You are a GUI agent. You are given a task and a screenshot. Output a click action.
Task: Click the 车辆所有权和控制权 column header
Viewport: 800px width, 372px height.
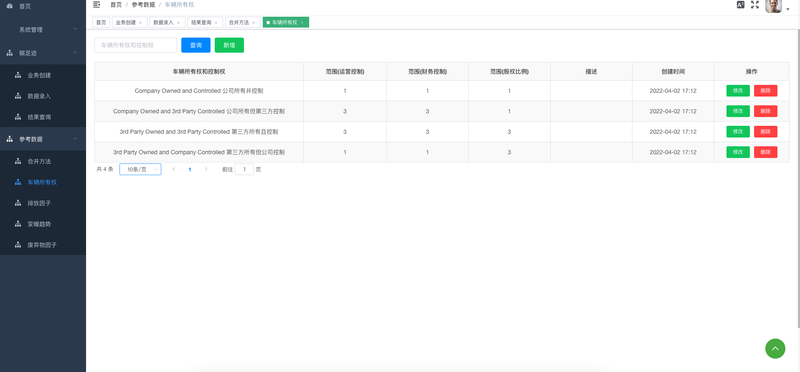(199, 72)
